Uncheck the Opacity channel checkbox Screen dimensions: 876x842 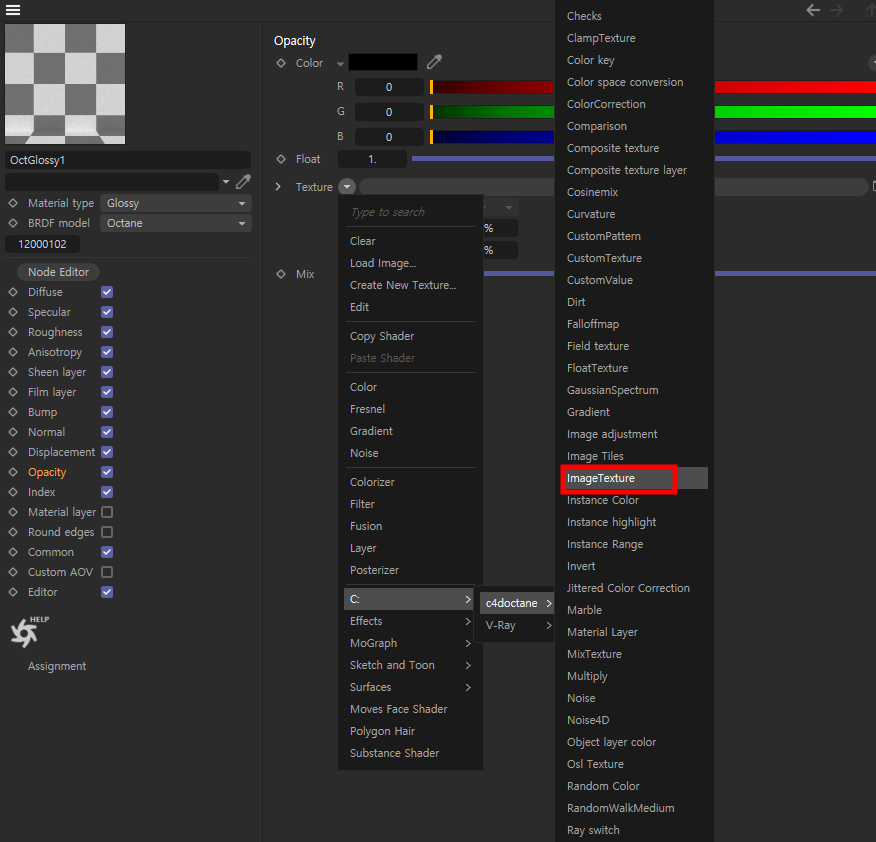tap(107, 472)
